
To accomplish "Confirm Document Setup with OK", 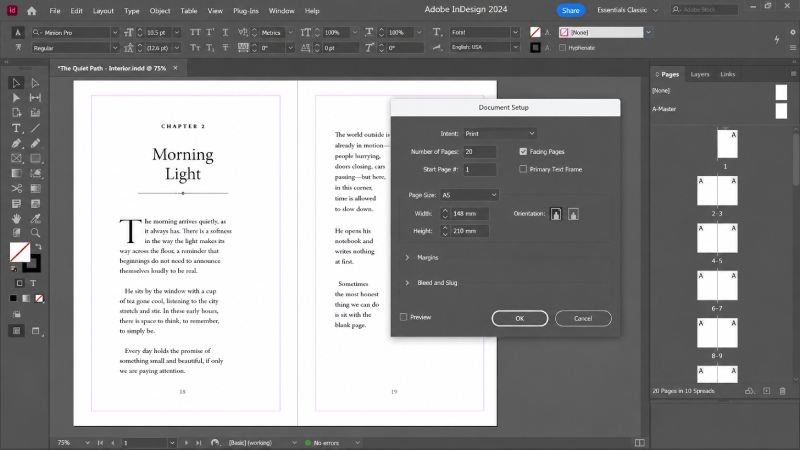I will click(520, 318).
